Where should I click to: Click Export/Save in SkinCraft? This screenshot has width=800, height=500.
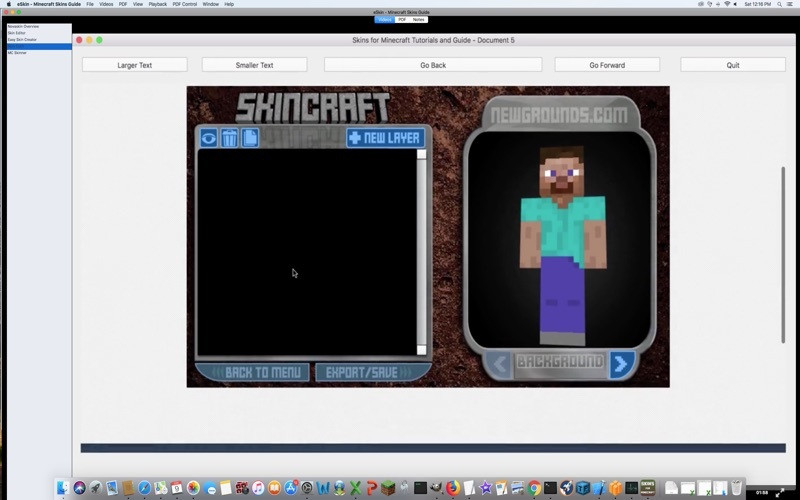click(372, 372)
